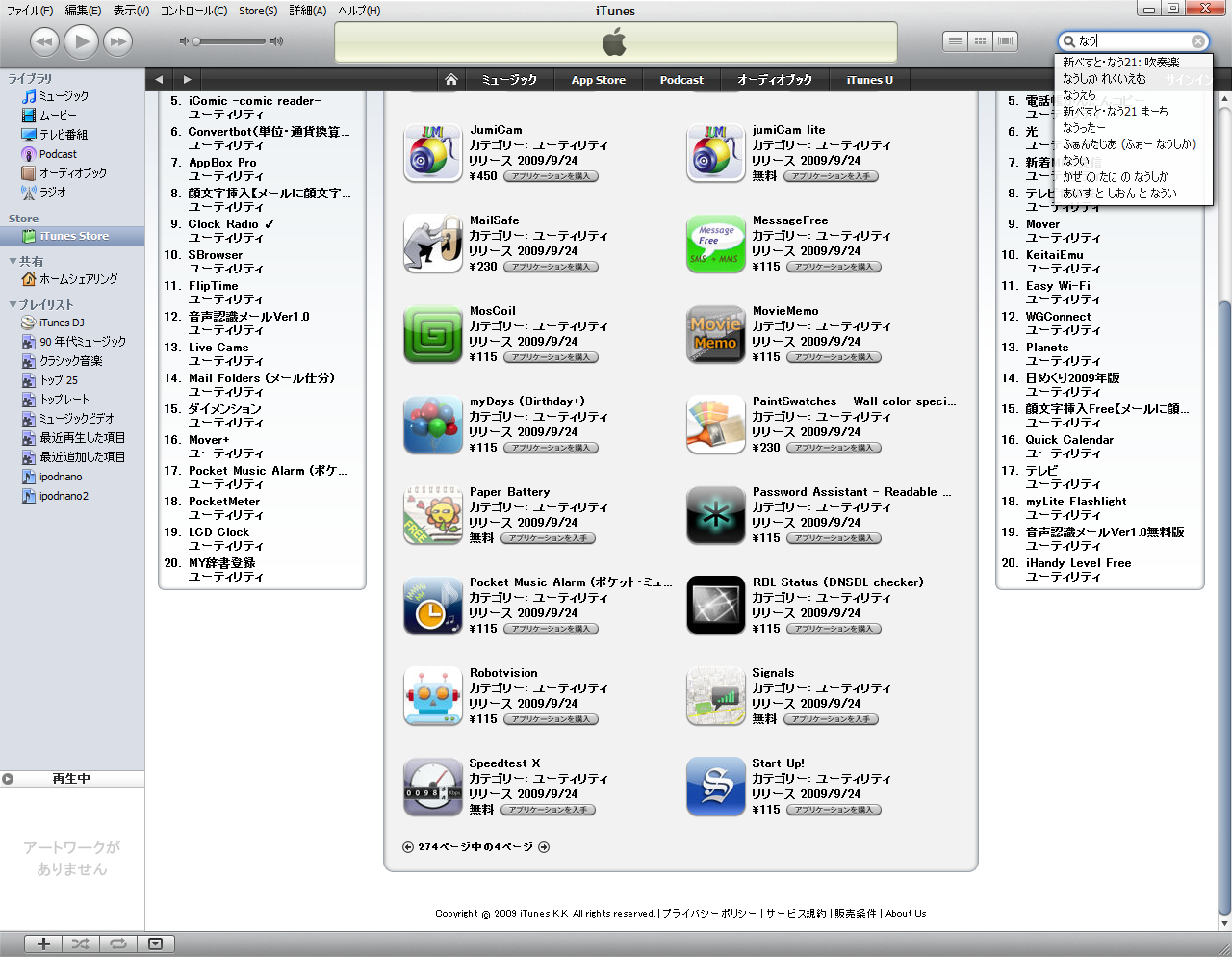Viewport: 1232px width, 957px height.
Task: Open the オーディオブック store tab
Action: (x=775, y=80)
